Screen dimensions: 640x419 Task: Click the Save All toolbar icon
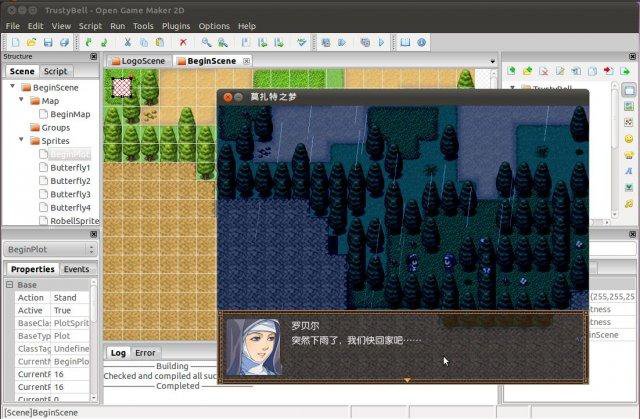coord(64,42)
